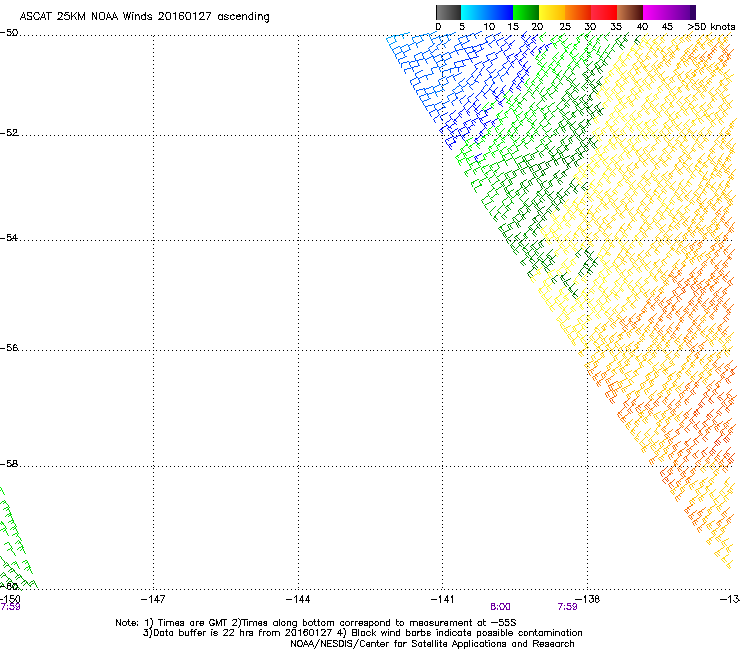Viewport: 740px width, 650px height.
Task: Pick the dark purple 45-50 knots legend segment
Action: [682, 12]
